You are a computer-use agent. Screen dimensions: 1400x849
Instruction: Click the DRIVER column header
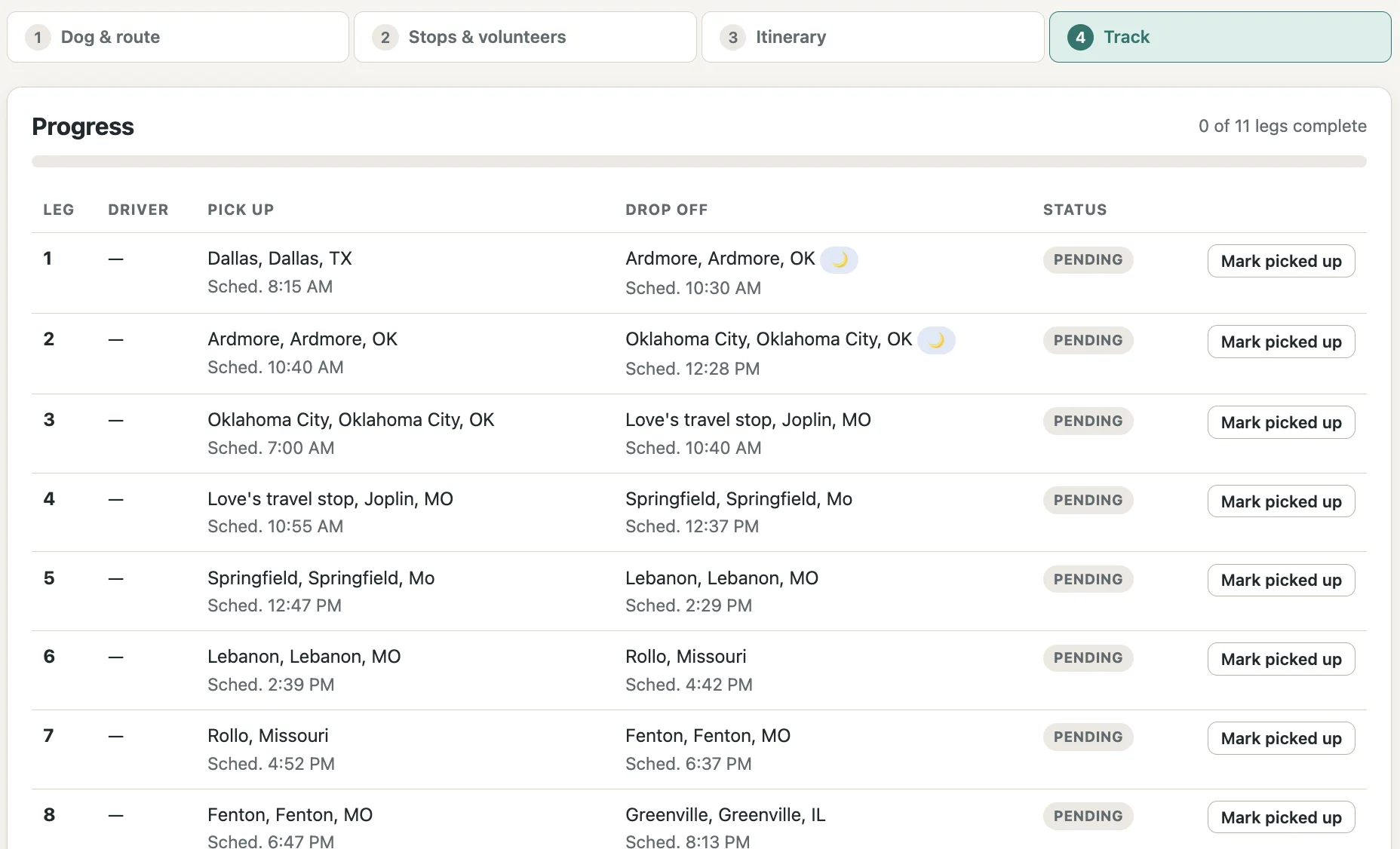(x=138, y=210)
